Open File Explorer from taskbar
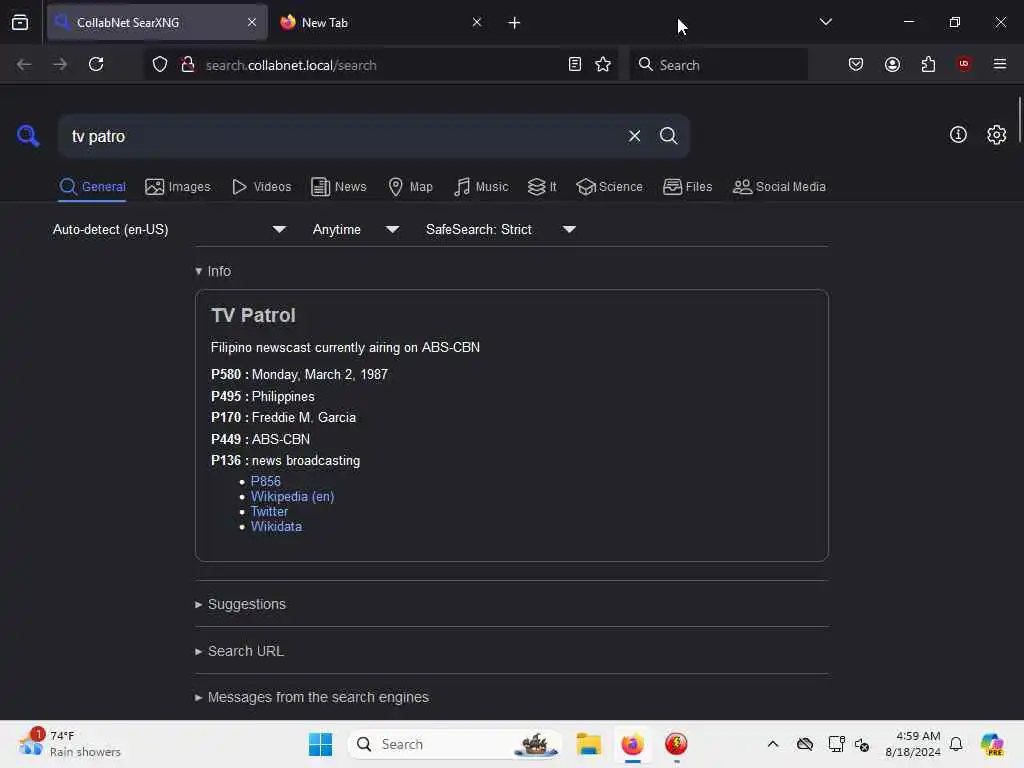The height and width of the screenshot is (768, 1024). [588, 744]
